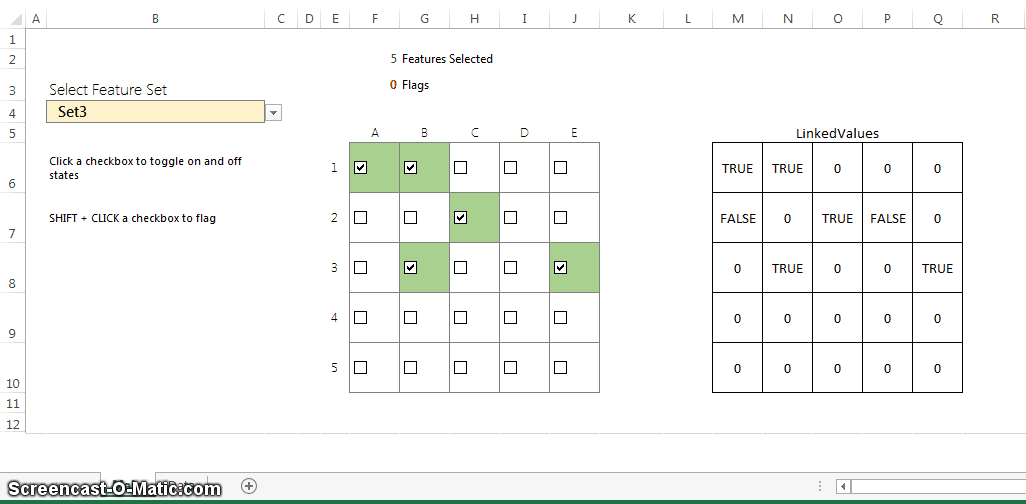Click the Set3 combo box field
This screenshot has width=1026, height=504.
coord(156,112)
